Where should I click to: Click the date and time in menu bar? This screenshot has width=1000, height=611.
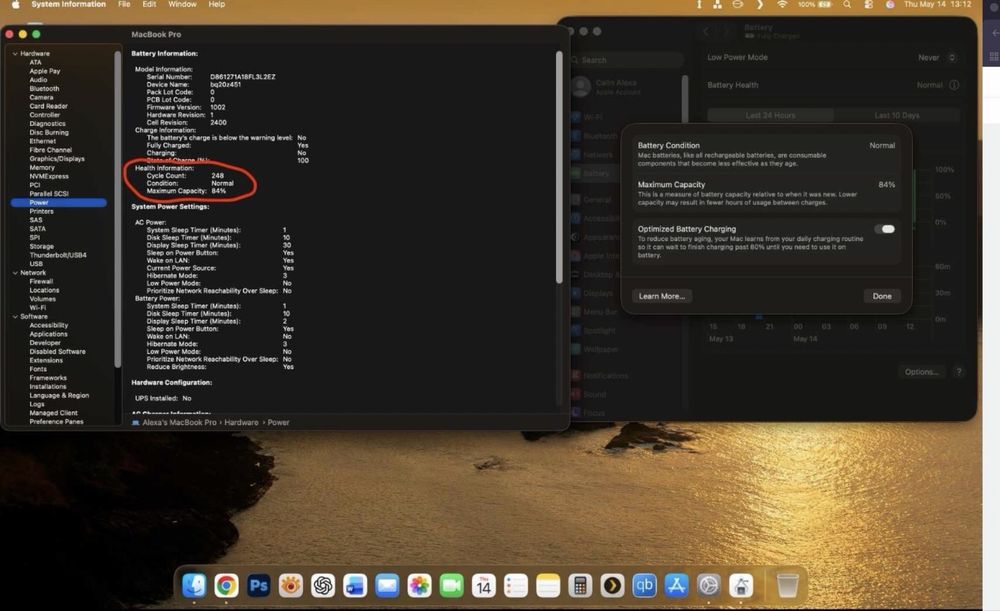click(x=938, y=4)
